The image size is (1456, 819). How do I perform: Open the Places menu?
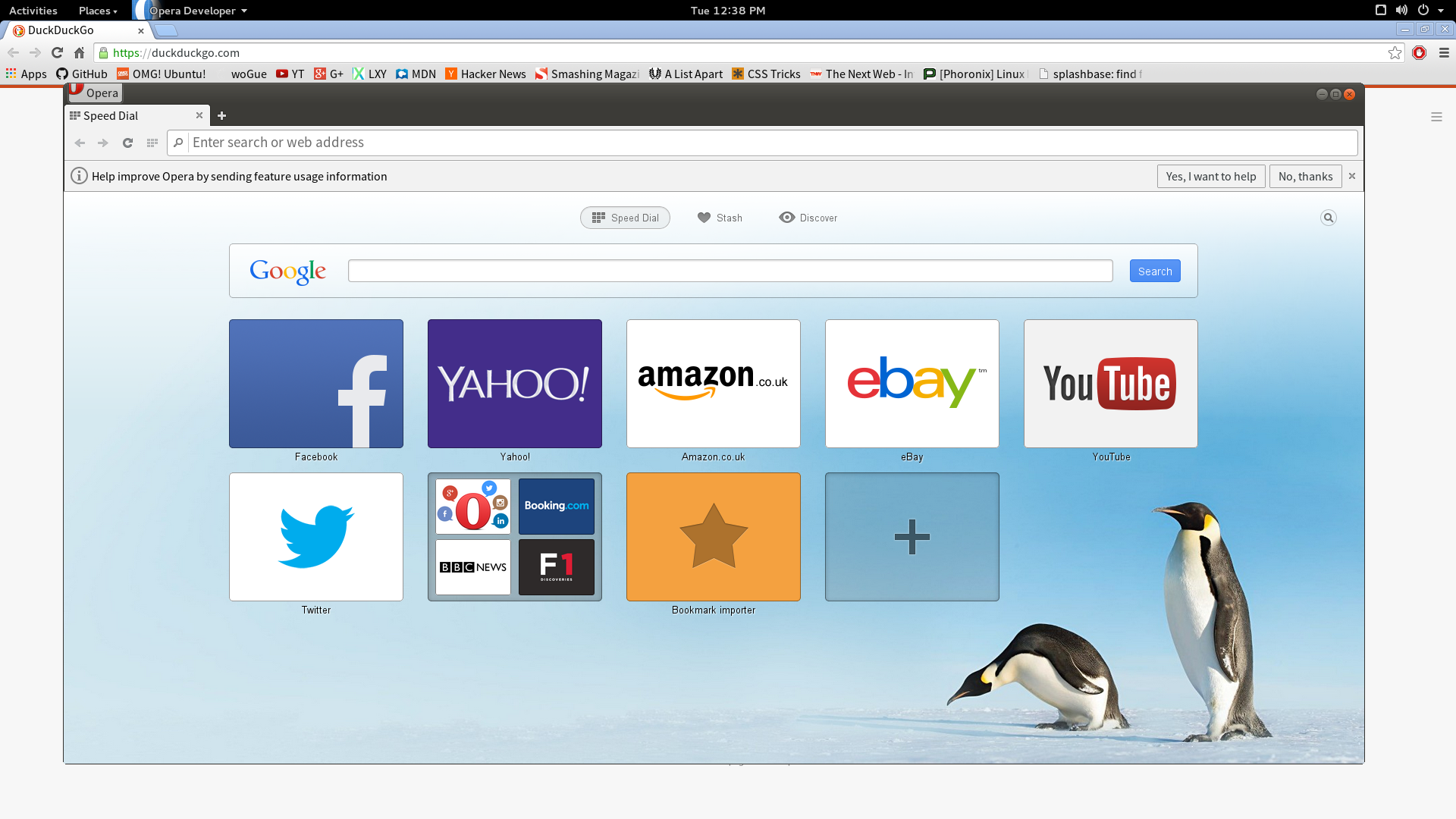pyautogui.click(x=98, y=11)
